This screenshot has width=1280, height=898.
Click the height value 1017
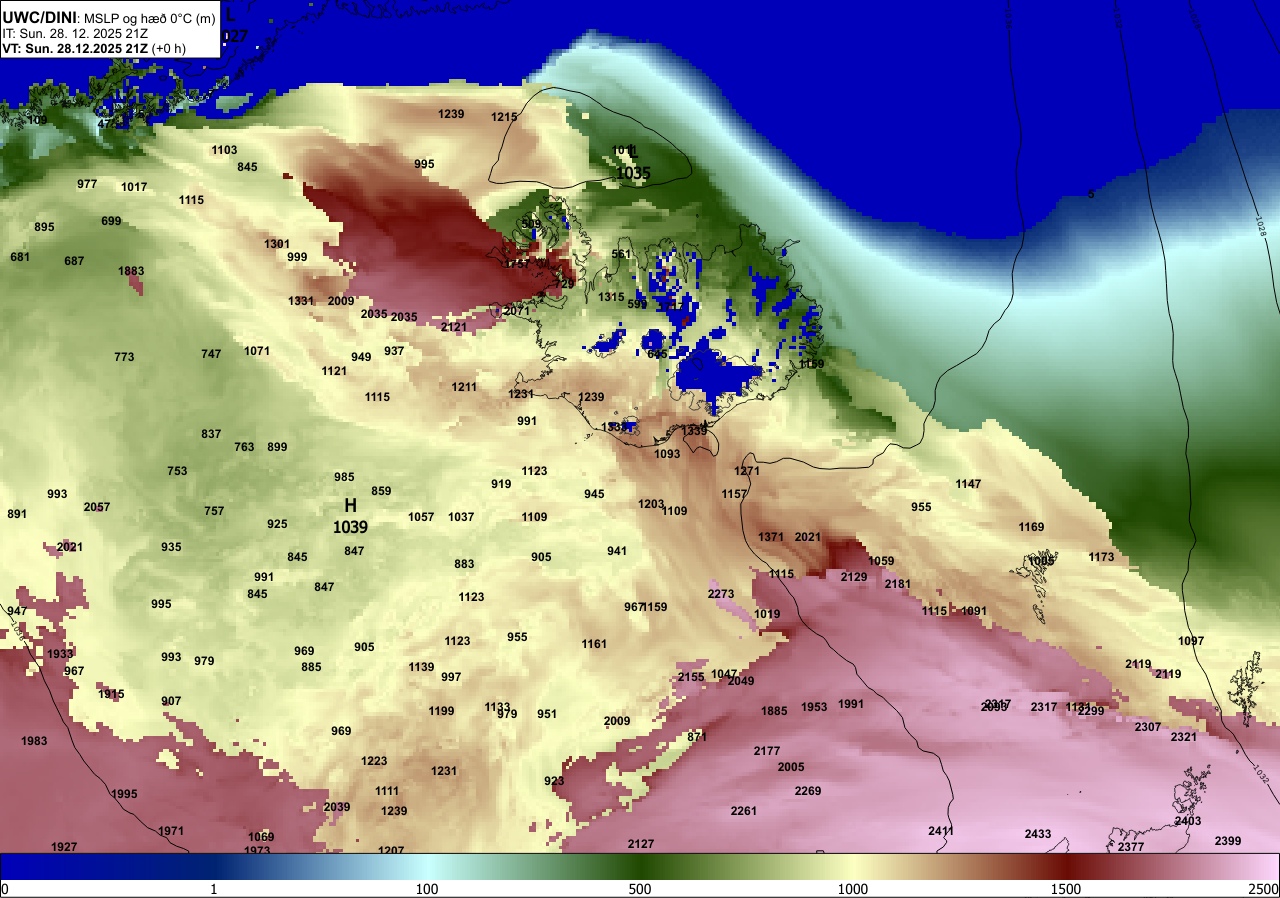coord(134,187)
